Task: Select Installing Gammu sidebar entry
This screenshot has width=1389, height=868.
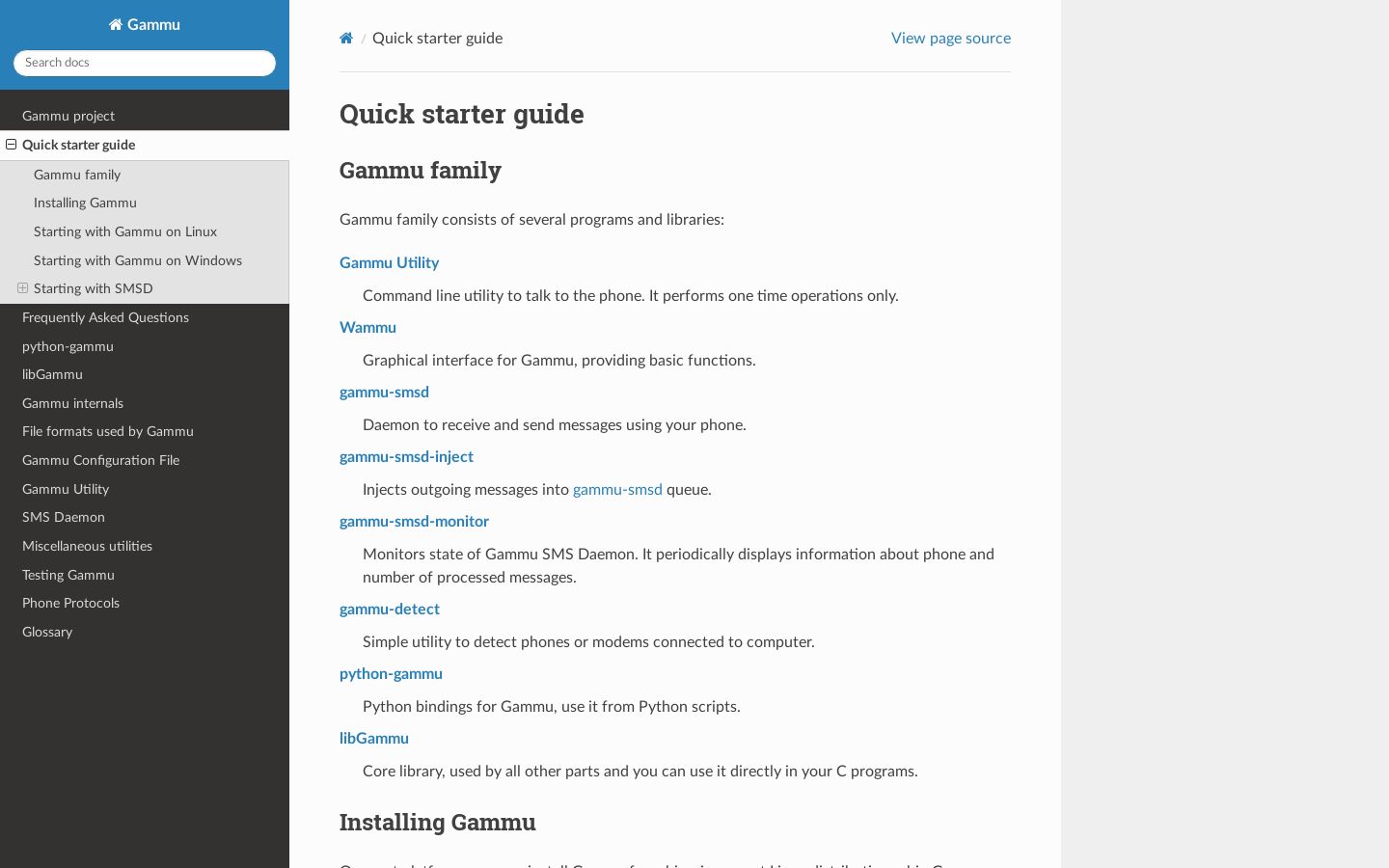Action: (145, 203)
